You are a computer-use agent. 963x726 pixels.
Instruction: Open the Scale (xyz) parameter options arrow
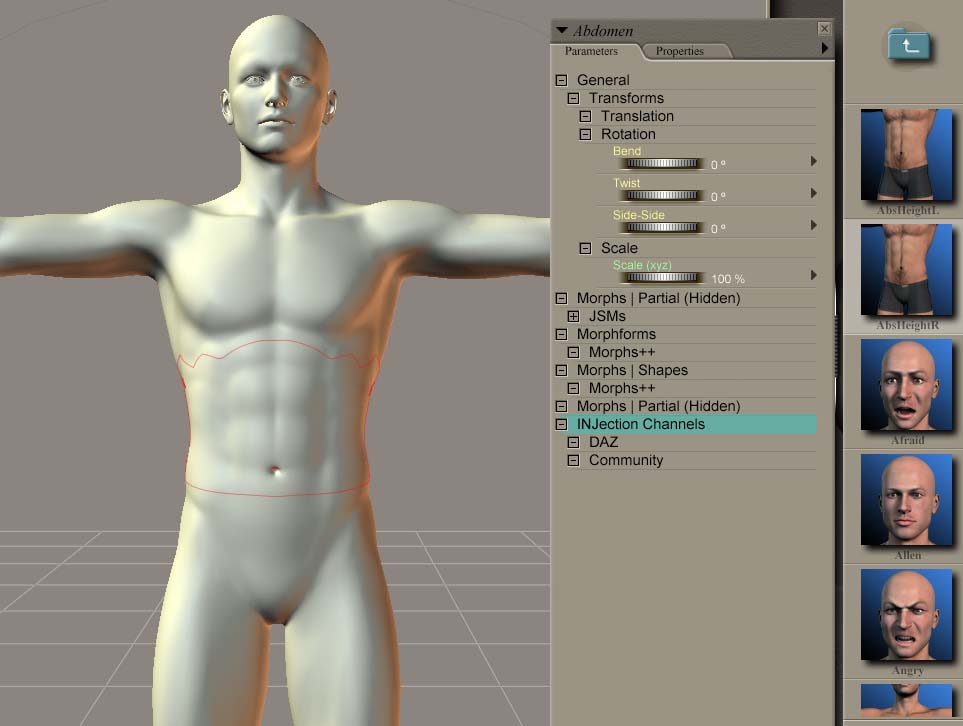point(813,275)
